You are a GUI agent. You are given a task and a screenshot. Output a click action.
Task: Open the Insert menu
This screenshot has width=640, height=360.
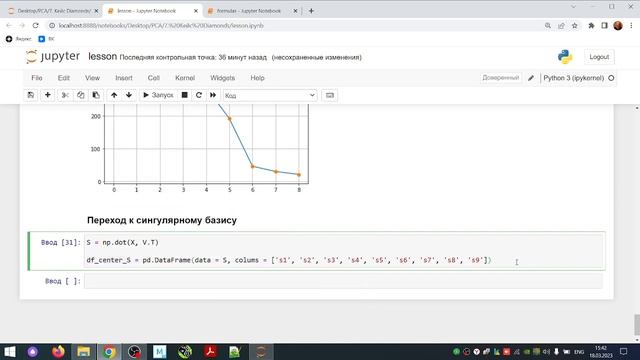point(124,78)
